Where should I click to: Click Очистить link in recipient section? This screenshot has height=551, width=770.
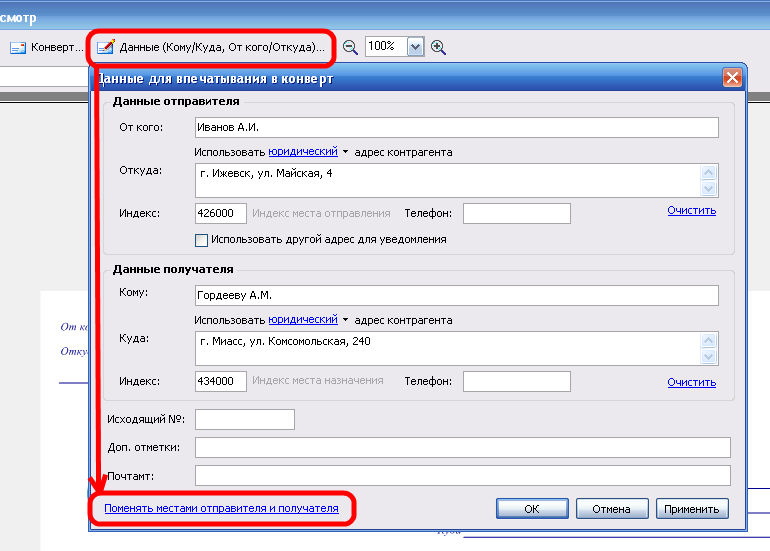click(x=691, y=382)
